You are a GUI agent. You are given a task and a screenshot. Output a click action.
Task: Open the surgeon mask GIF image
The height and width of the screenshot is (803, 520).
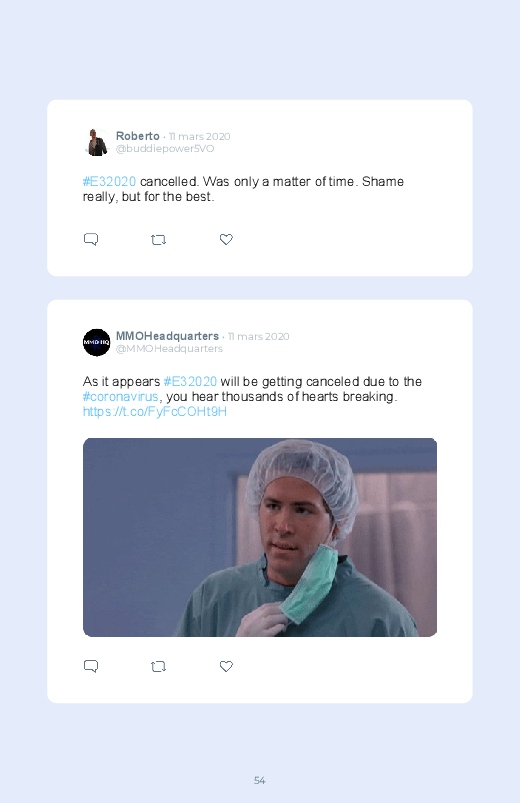(x=260, y=537)
